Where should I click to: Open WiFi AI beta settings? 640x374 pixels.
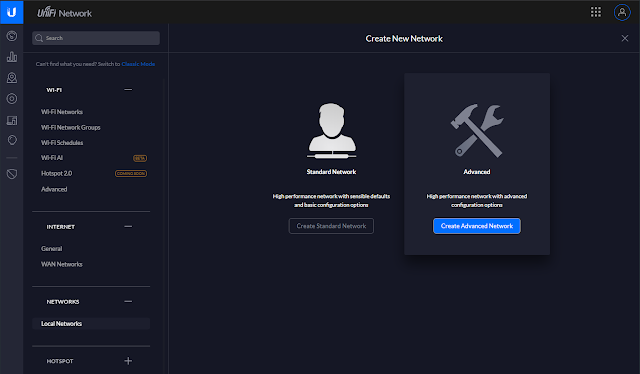[x=52, y=158]
